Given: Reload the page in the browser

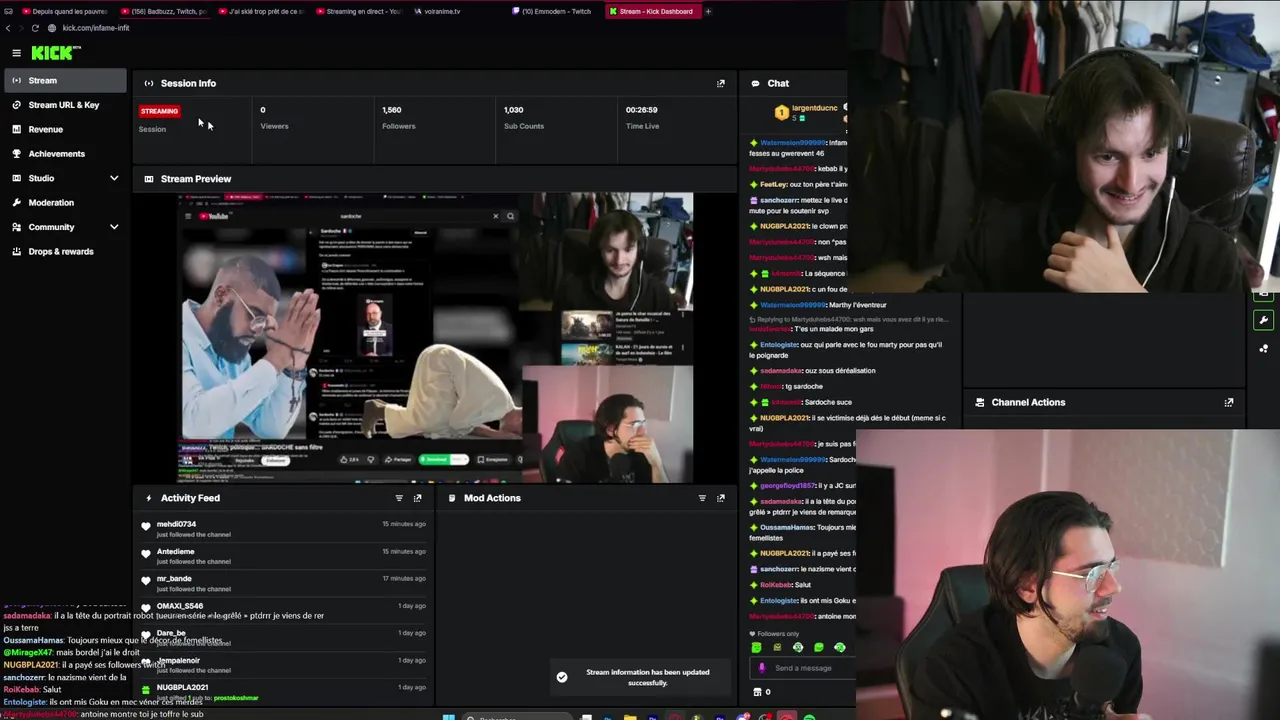Looking at the screenshot, I should click(37, 28).
